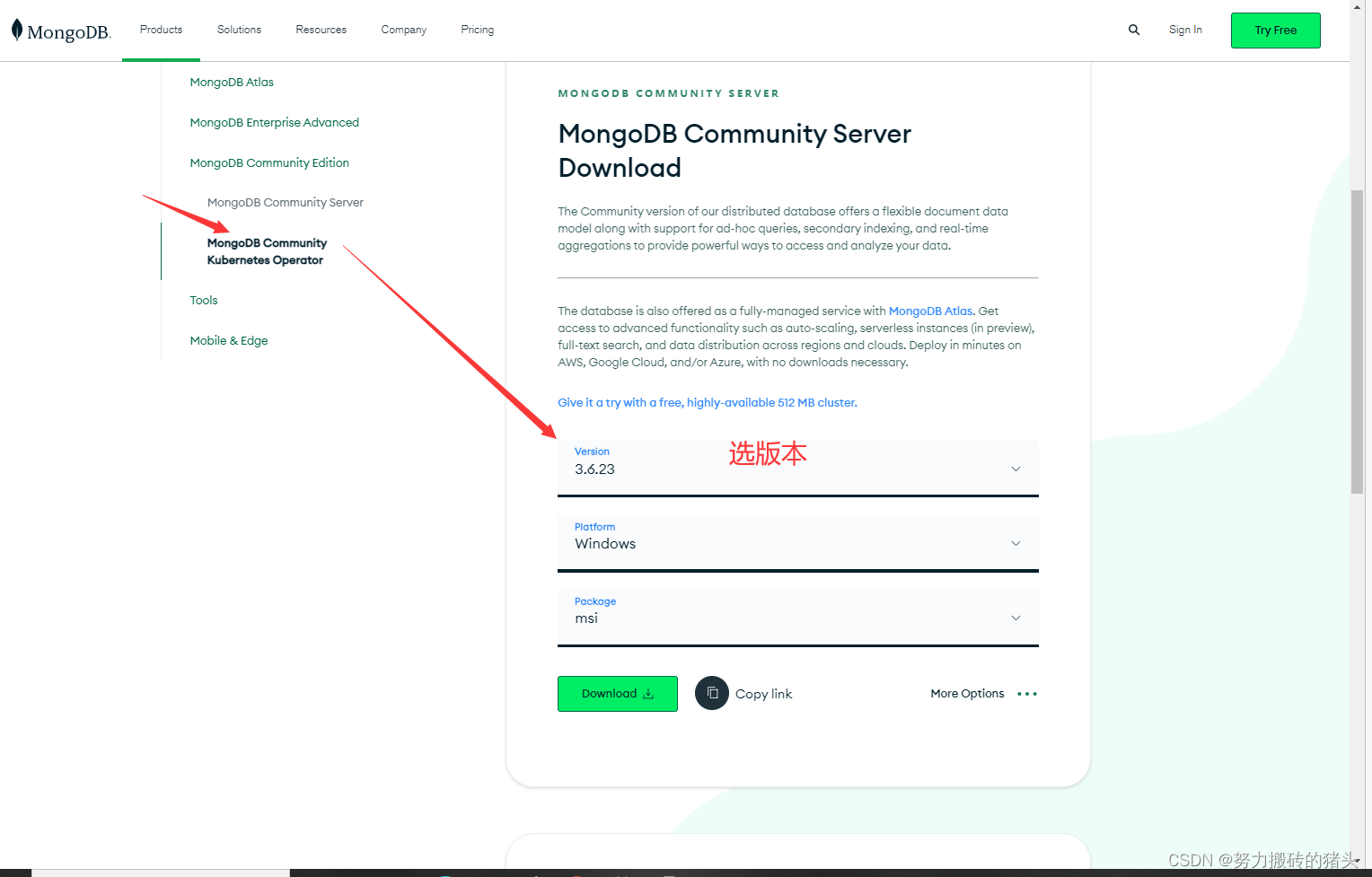Open the MongoDB Atlas link in description

coord(929,311)
